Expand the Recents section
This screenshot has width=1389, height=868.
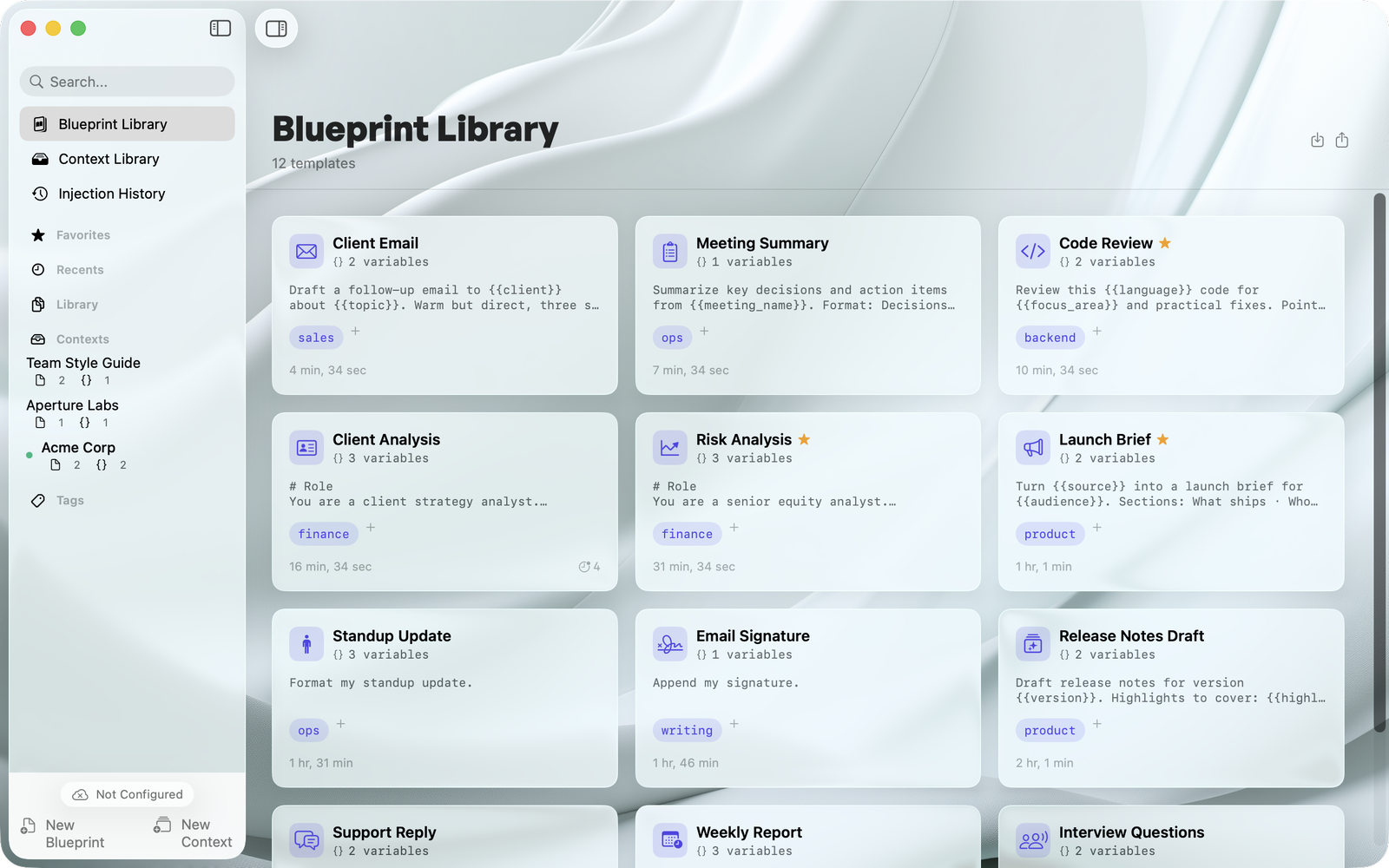80,270
